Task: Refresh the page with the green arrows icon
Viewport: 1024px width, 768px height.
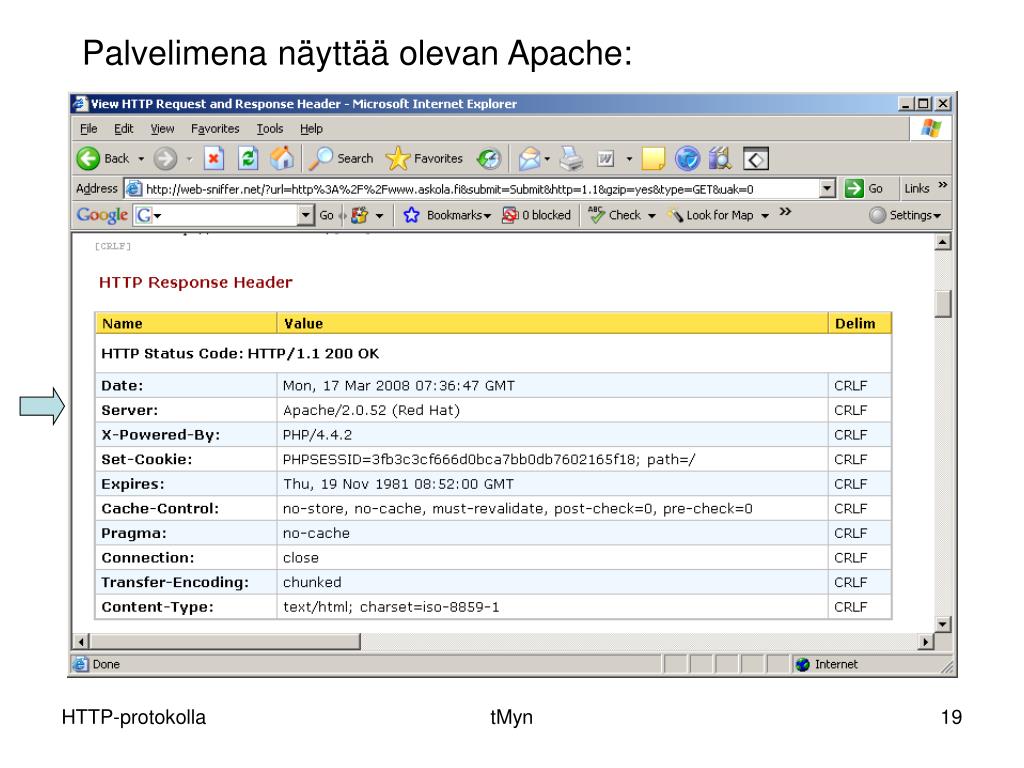Action: point(248,159)
